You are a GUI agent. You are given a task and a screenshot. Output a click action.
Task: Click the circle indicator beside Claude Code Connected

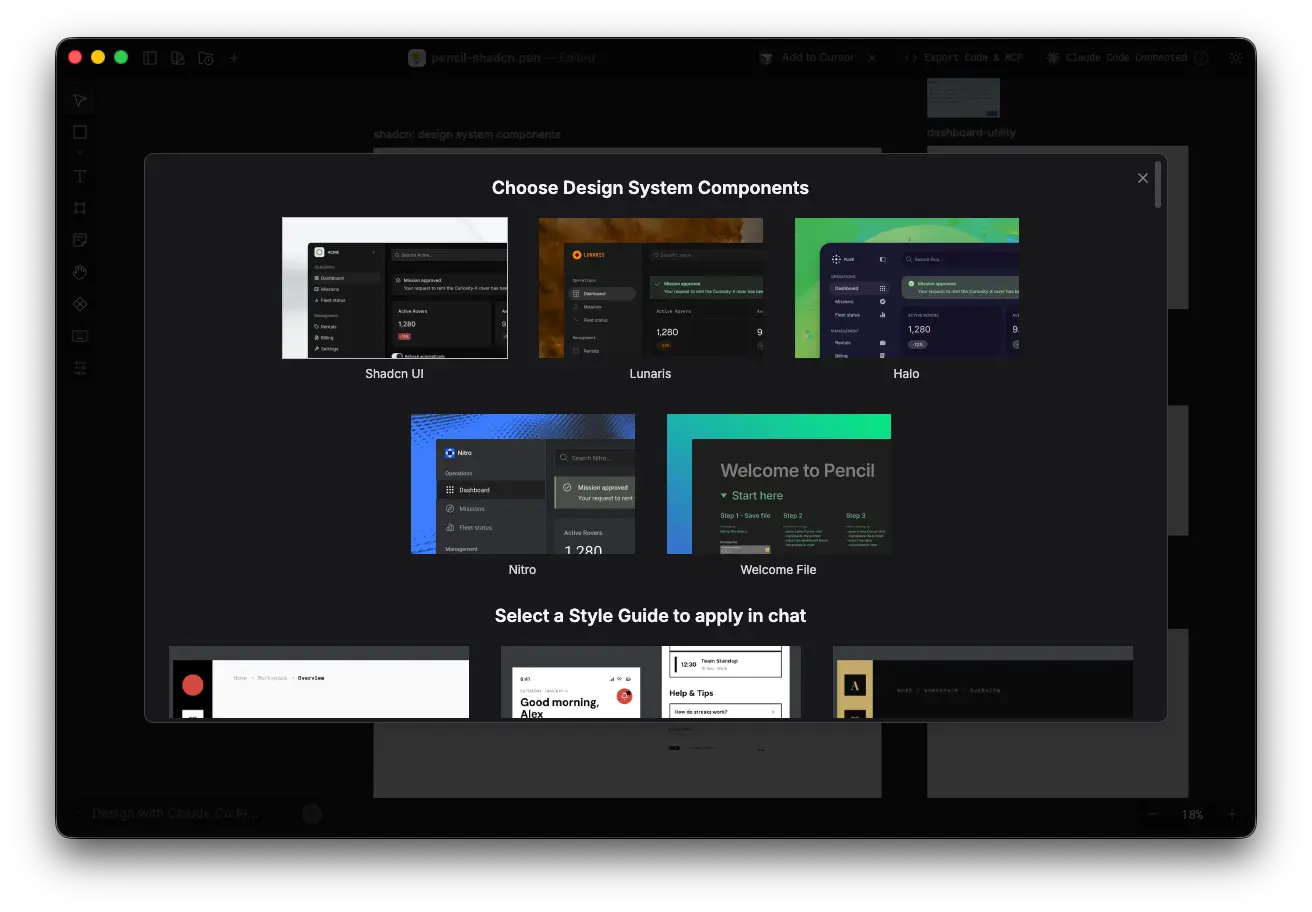(x=1201, y=58)
